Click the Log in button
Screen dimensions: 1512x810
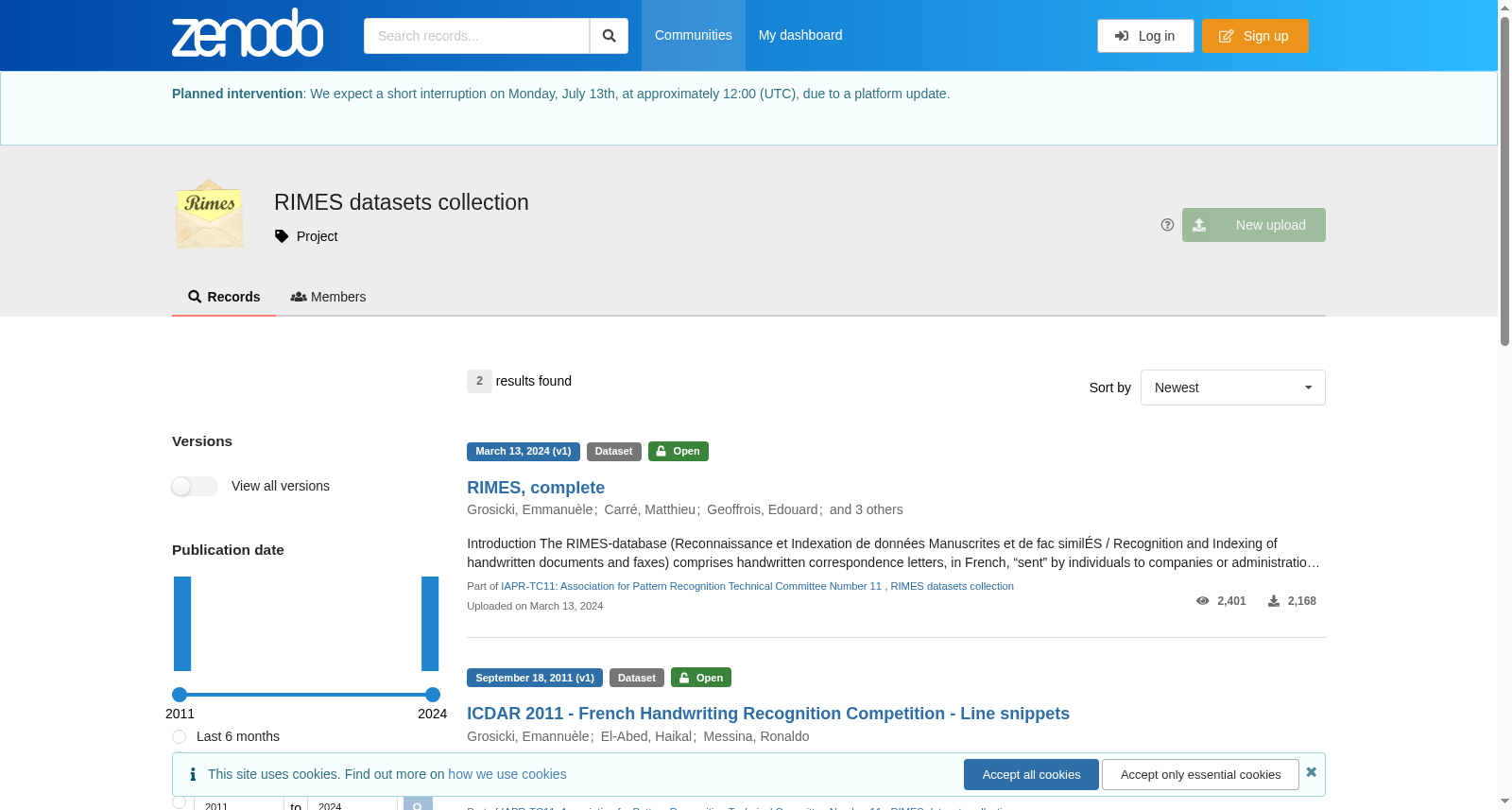click(1145, 36)
